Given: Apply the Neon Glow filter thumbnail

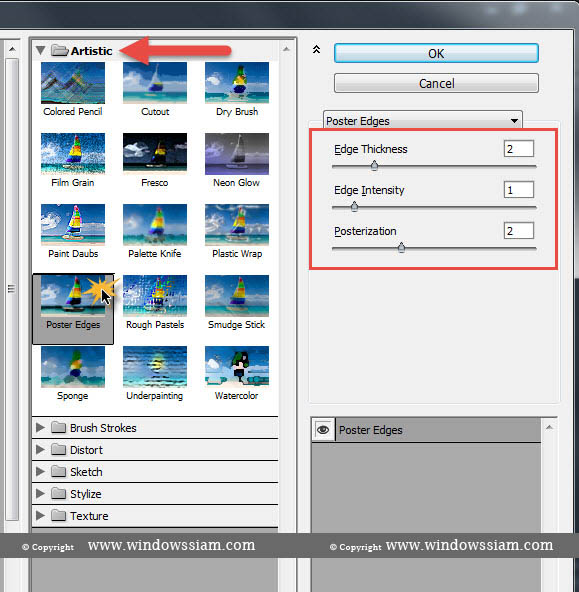Looking at the screenshot, I should (x=237, y=154).
